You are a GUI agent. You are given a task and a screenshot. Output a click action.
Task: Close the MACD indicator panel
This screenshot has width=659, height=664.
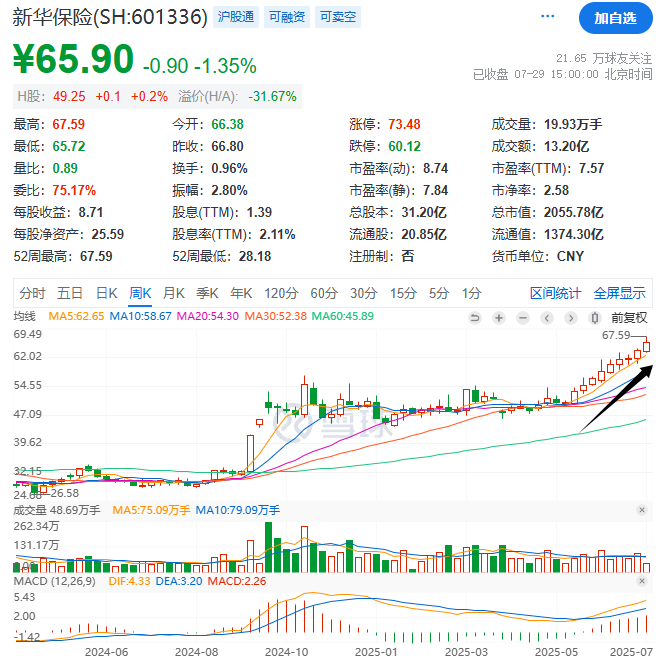pos(642,581)
